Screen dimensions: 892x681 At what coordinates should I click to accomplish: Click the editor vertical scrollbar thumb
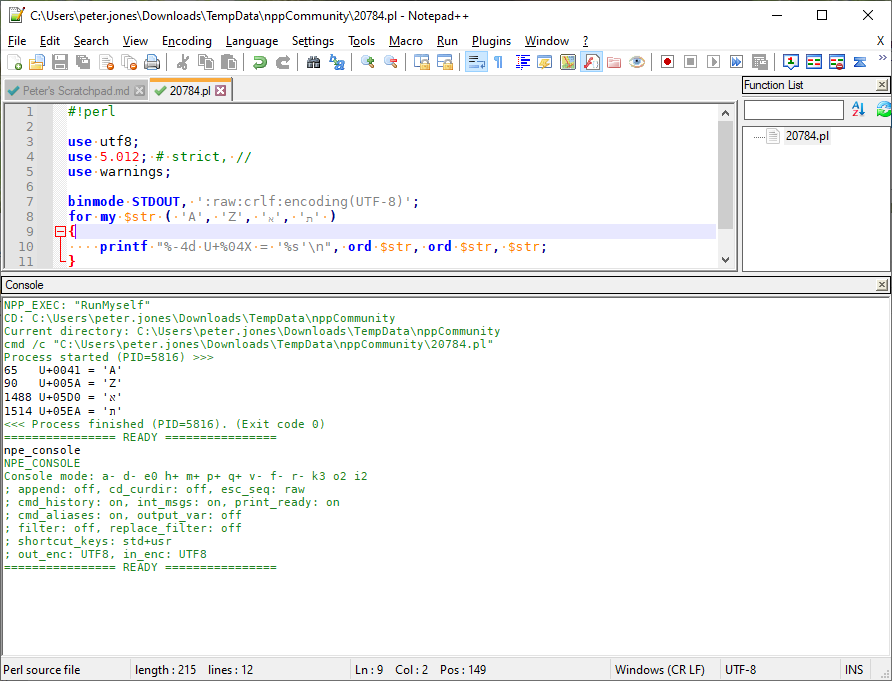pos(725,175)
